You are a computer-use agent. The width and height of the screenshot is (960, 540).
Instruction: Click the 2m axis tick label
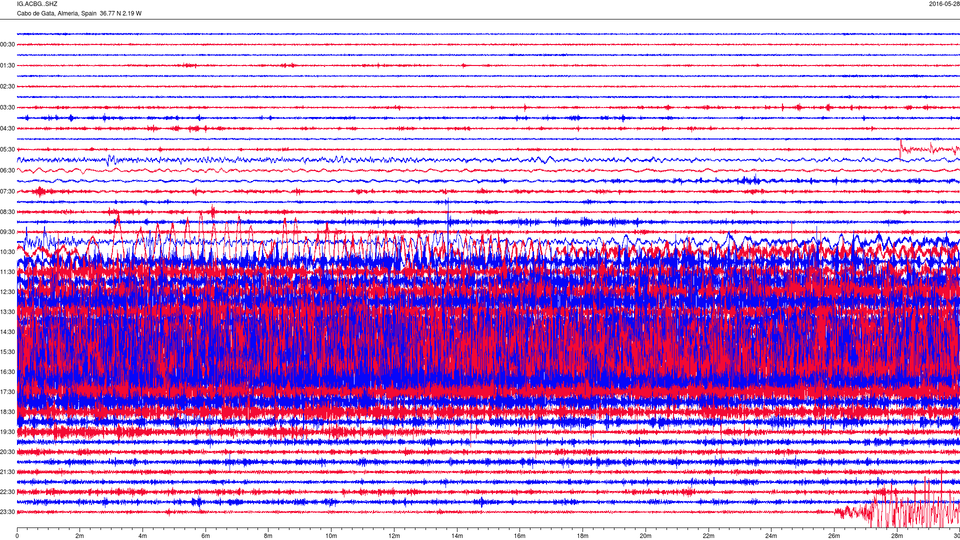pos(80,536)
